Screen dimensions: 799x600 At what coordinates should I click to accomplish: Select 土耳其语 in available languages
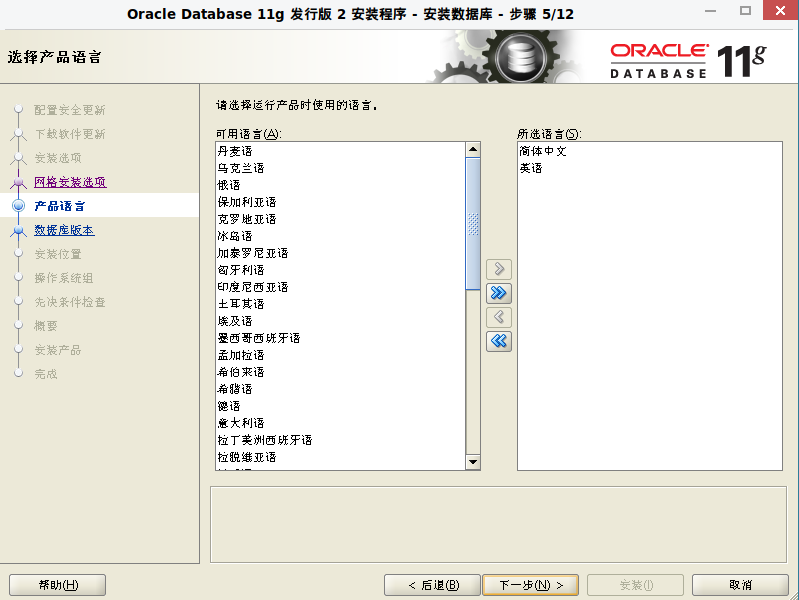tap(340, 304)
